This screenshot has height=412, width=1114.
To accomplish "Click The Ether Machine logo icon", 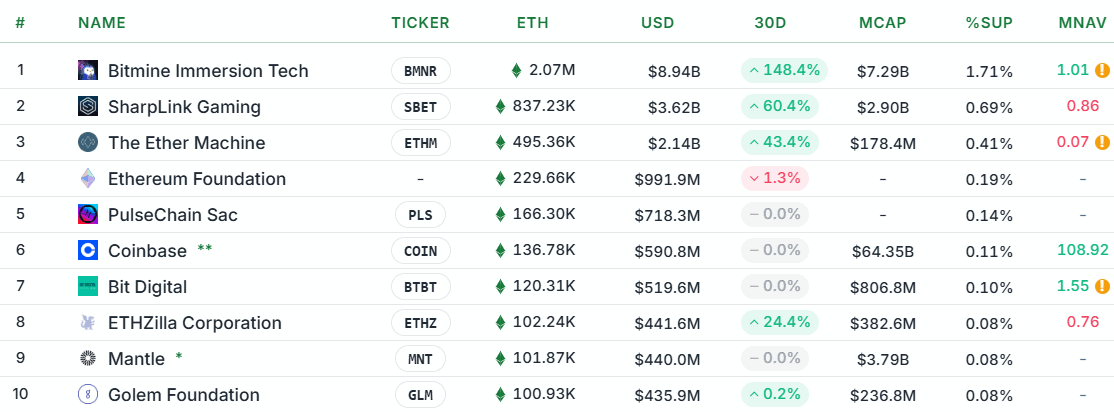I will [88, 143].
